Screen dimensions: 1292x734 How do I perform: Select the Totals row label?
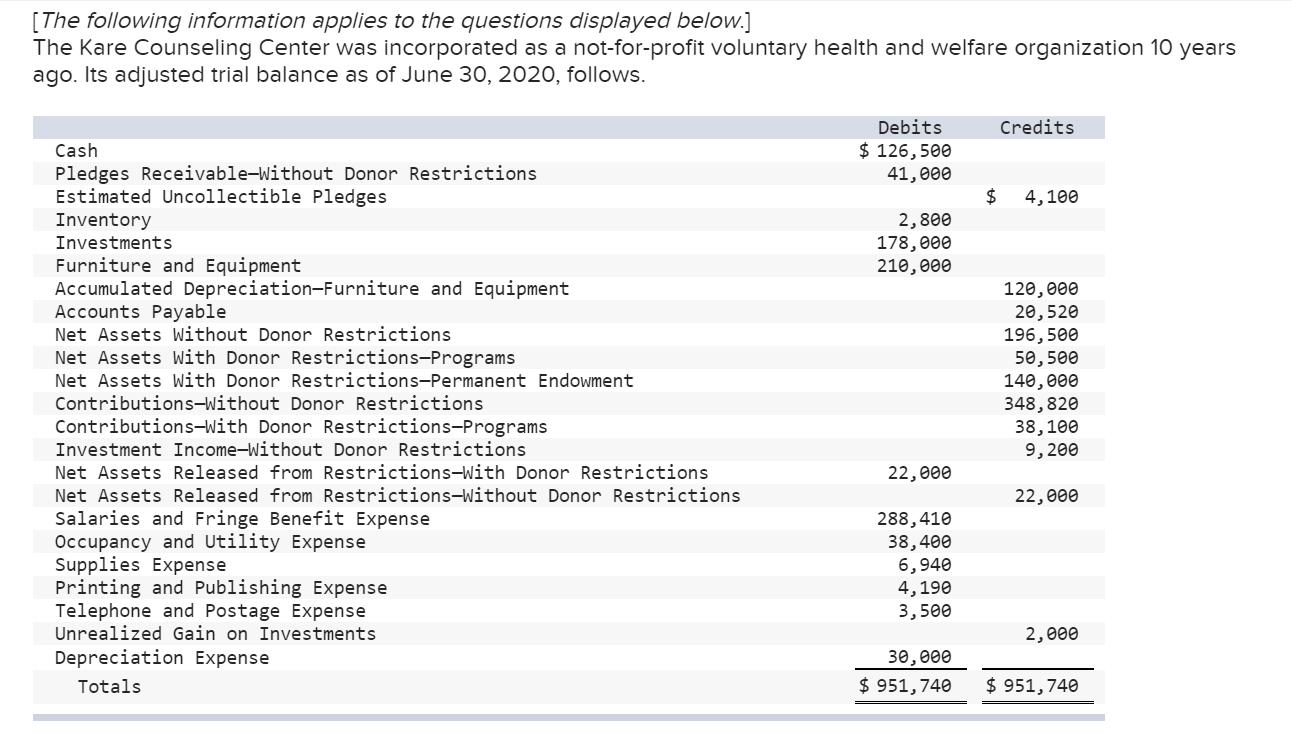coord(109,687)
